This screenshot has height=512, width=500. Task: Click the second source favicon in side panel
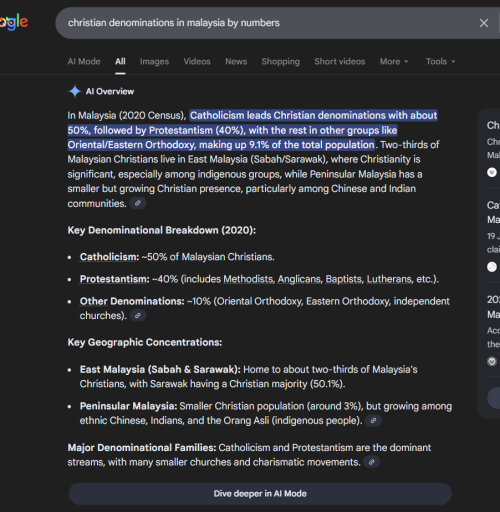(492, 267)
